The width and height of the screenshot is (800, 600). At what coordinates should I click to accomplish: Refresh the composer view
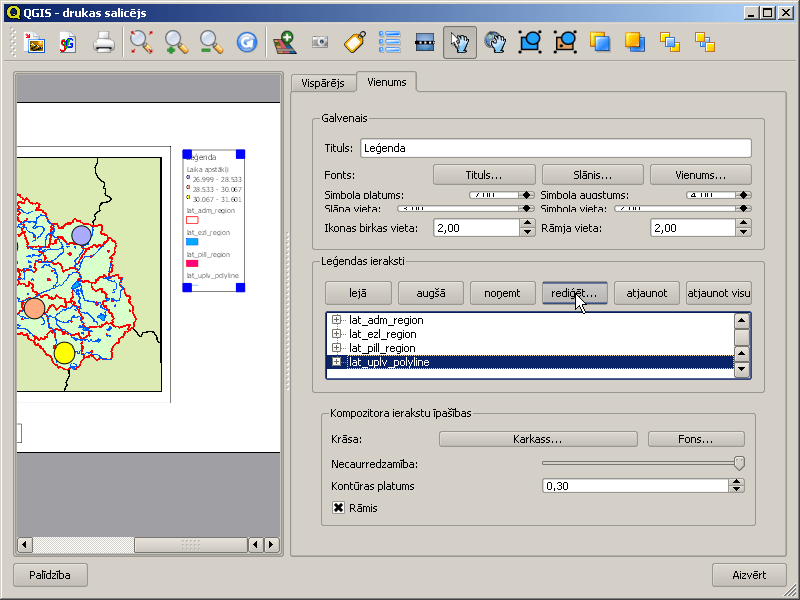246,43
